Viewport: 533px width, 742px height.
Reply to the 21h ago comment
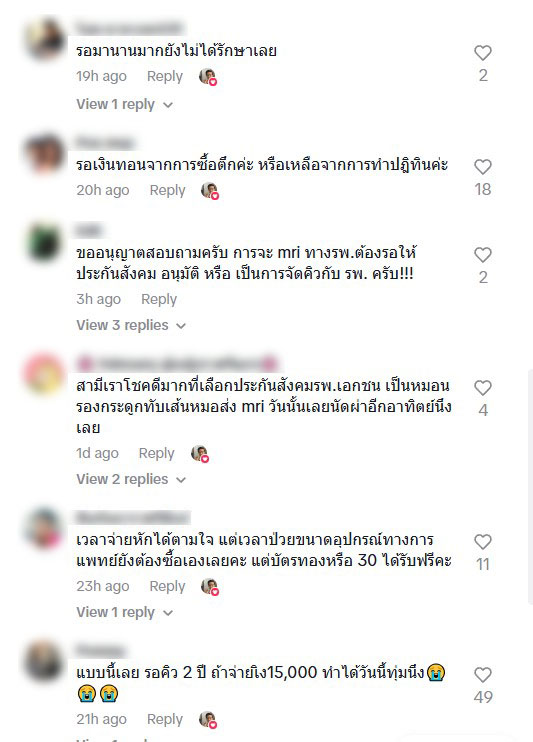coord(165,719)
